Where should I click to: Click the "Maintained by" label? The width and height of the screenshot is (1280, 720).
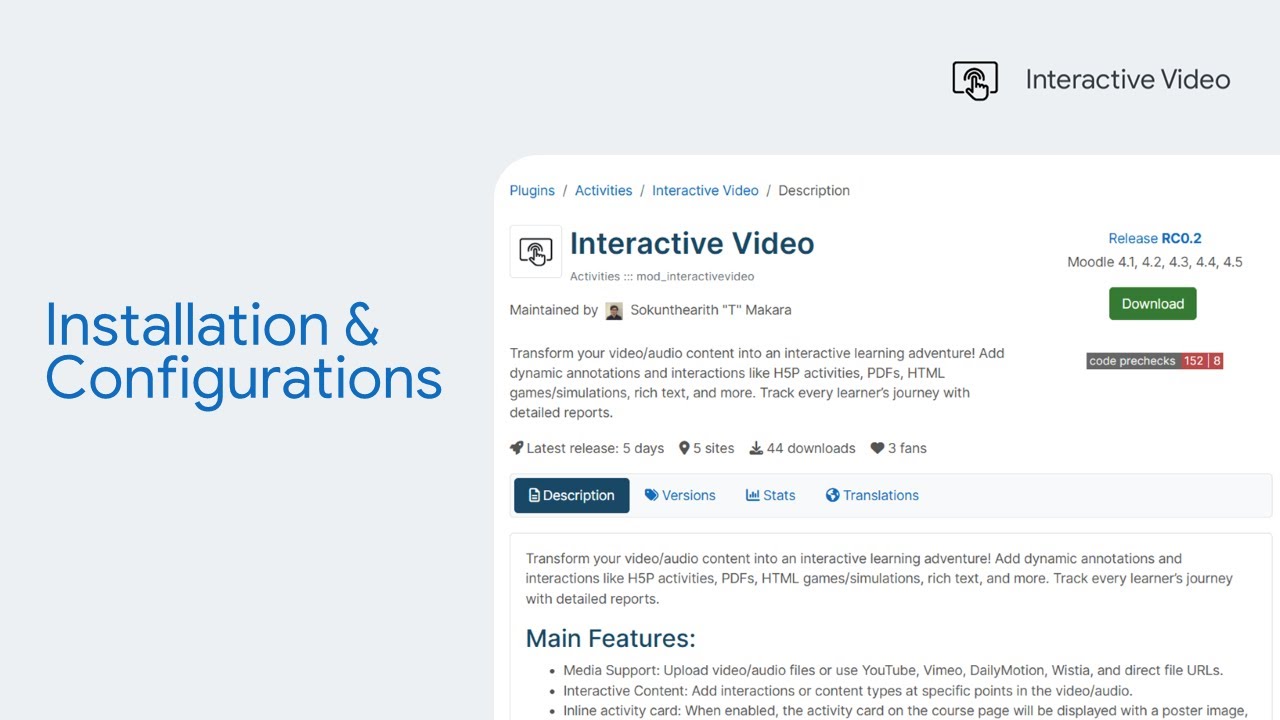click(x=554, y=310)
